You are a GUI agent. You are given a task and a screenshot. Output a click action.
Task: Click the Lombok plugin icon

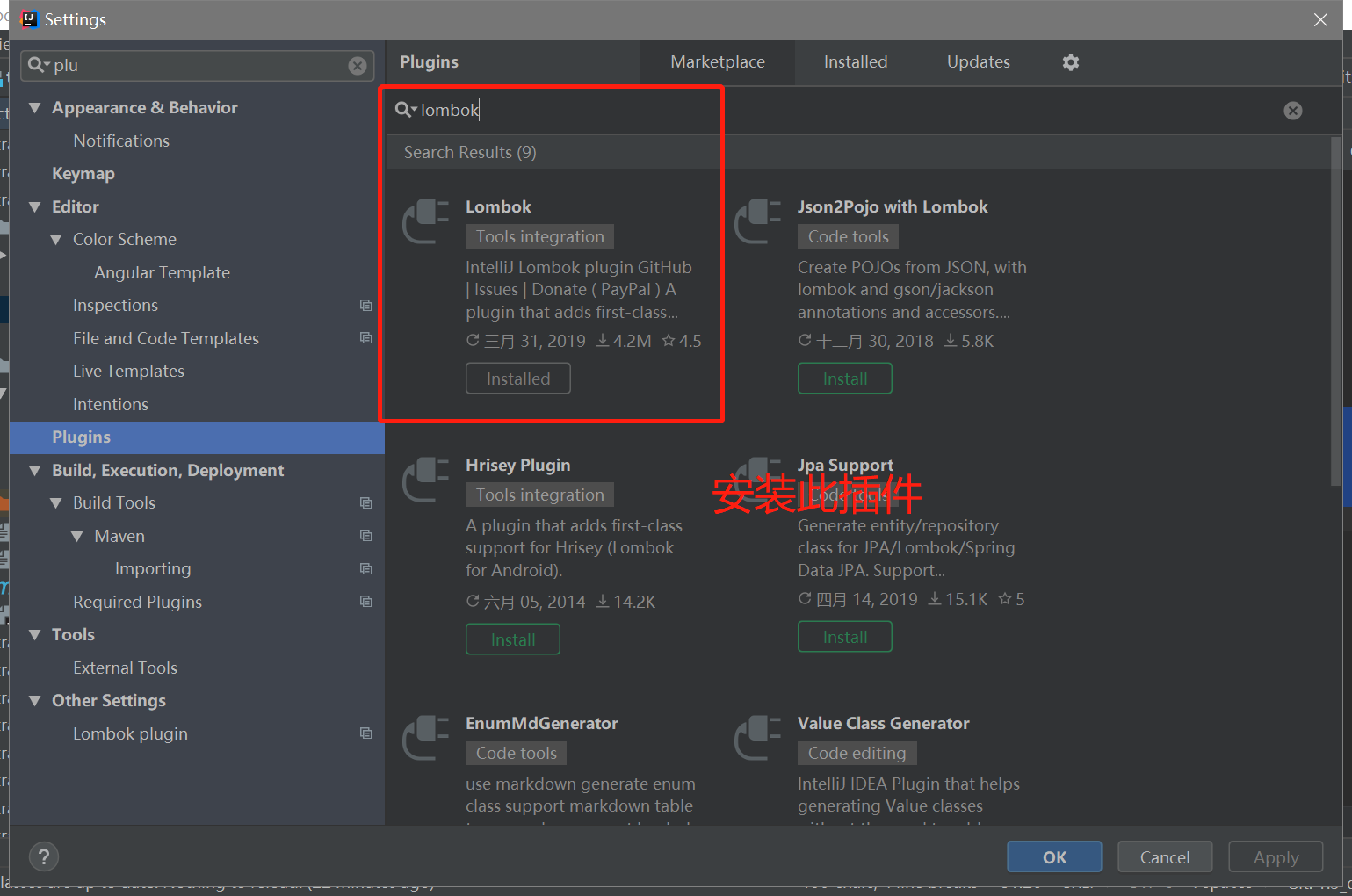pyautogui.click(x=426, y=221)
